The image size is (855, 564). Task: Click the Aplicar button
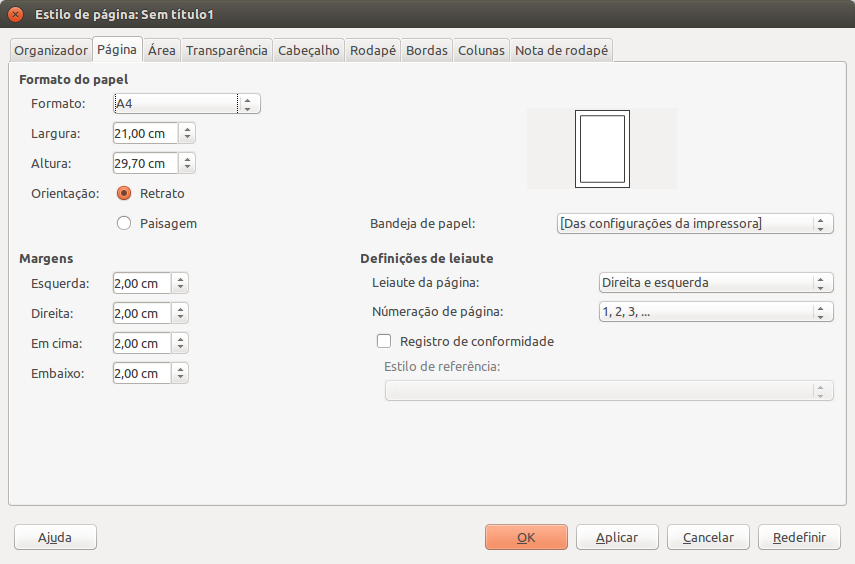[x=617, y=537]
